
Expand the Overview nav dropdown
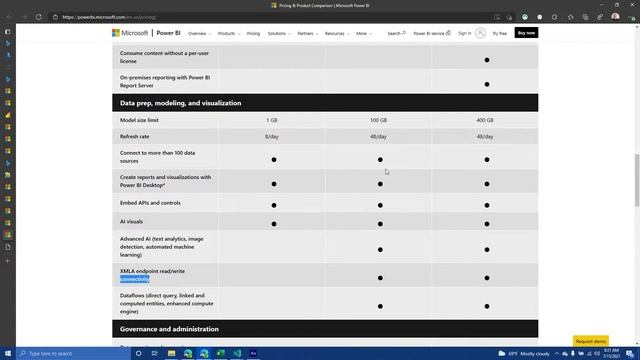tap(200, 33)
